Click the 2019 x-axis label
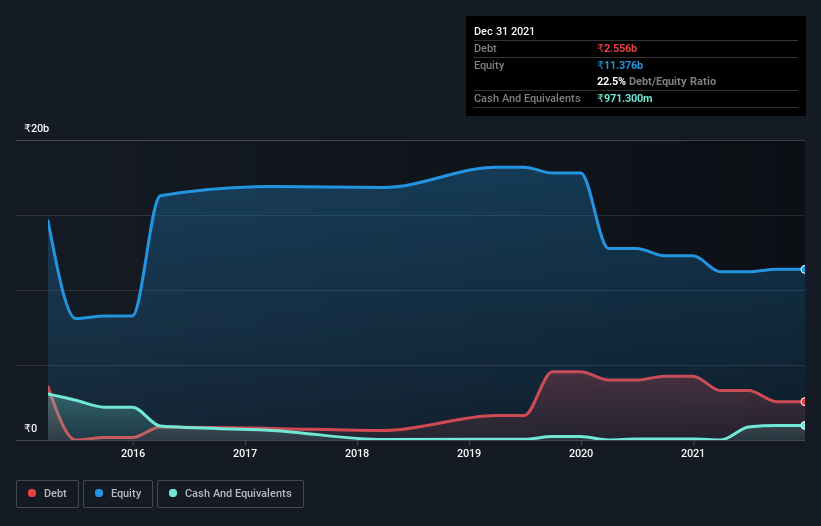The height and width of the screenshot is (526, 821). (x=469, y=453)
